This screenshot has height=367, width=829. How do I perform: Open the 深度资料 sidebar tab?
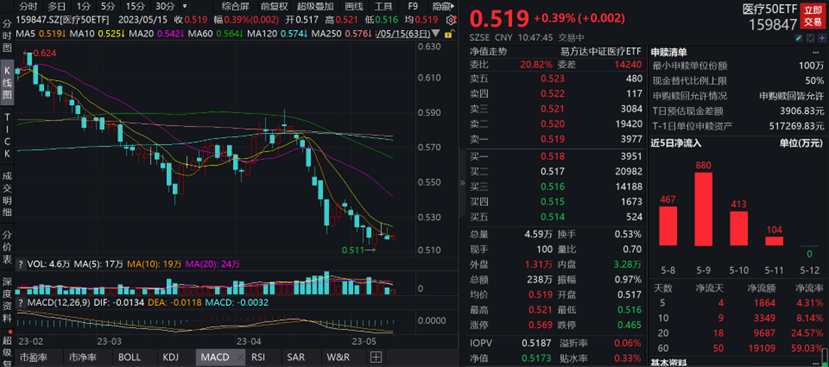[x=7, y=300]
